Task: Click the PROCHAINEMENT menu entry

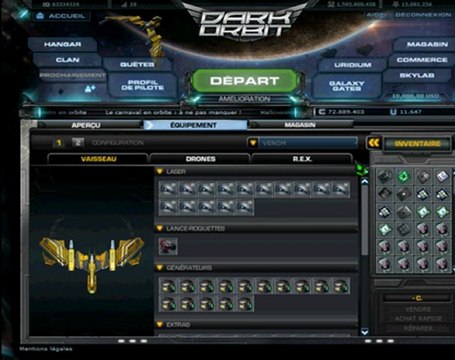Action: (72, 75)
